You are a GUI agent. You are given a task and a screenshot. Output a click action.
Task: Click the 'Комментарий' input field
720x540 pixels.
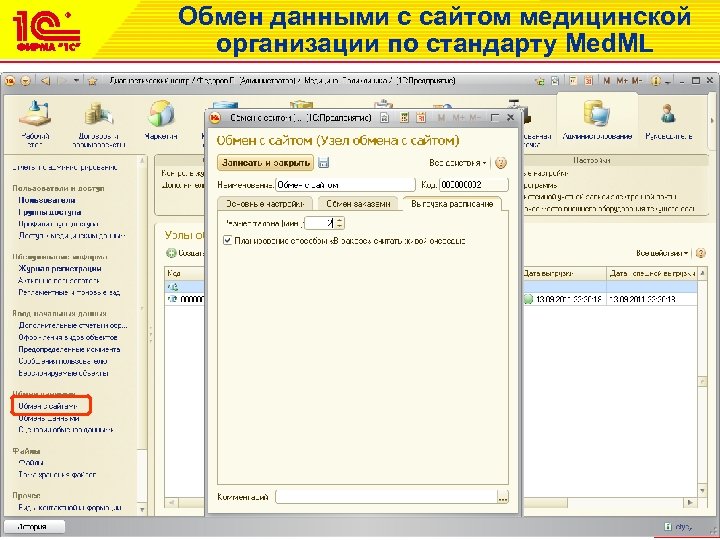[386, 497]
